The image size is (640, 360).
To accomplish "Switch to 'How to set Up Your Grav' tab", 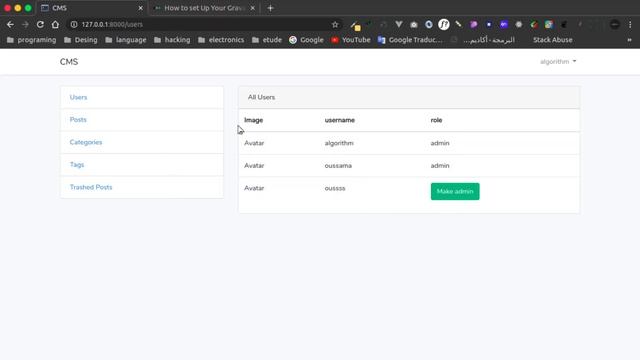I will pos(204,8).
